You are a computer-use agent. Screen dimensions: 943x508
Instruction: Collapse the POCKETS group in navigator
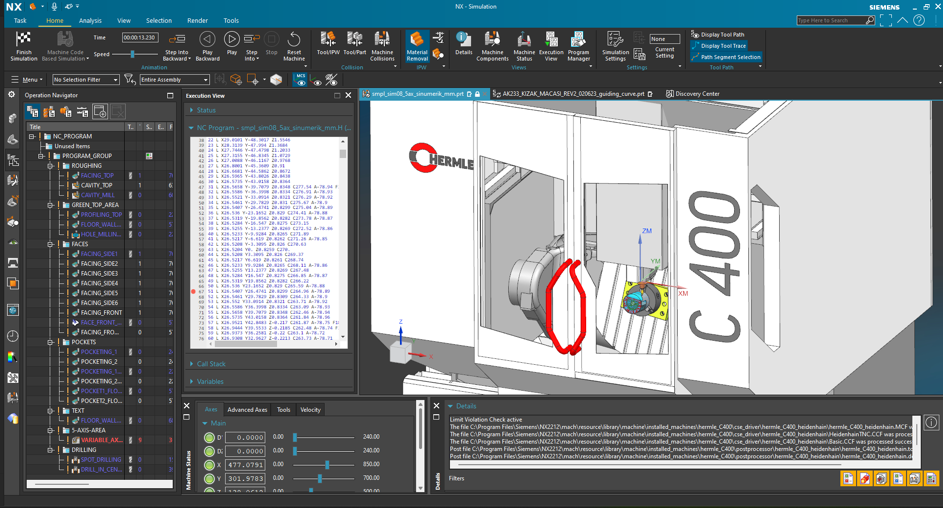pyautogui.click(x=51, y=341)
